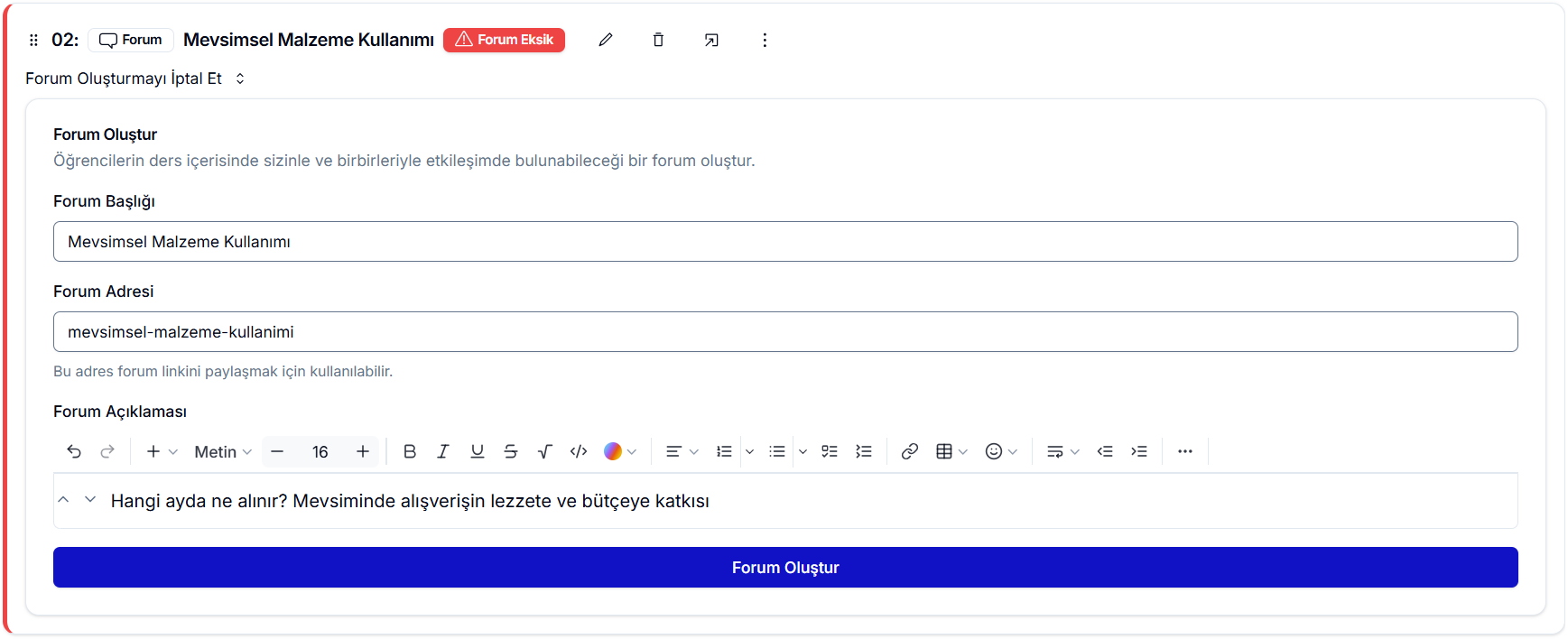
Task: Open the vertical three-dot options menu
Action: 765,40
